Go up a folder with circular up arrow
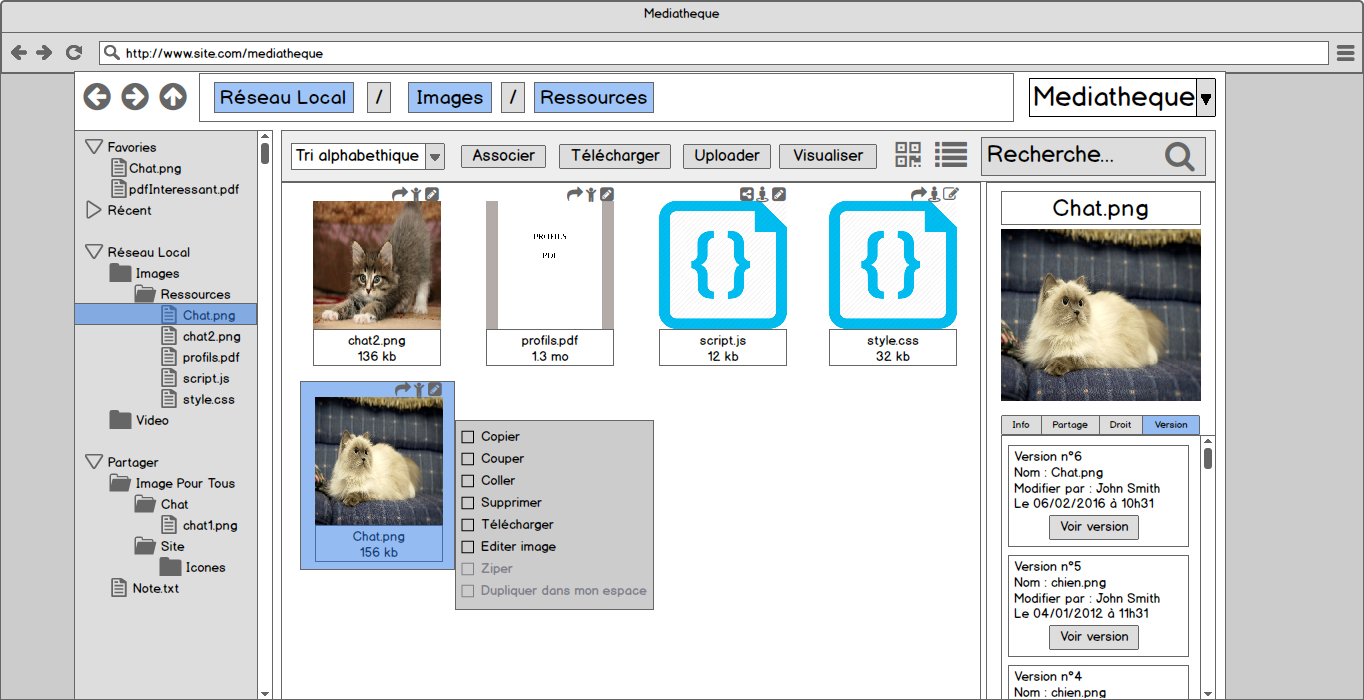 [173, 96]
